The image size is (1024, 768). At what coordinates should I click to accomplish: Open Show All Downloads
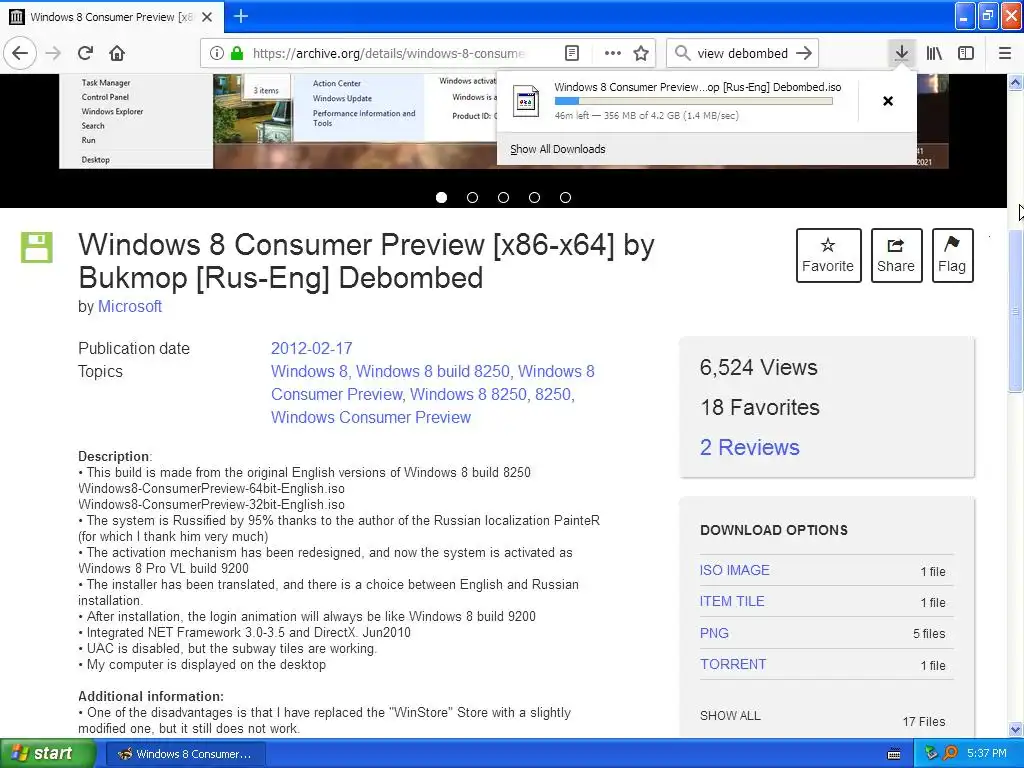[558, 149]
